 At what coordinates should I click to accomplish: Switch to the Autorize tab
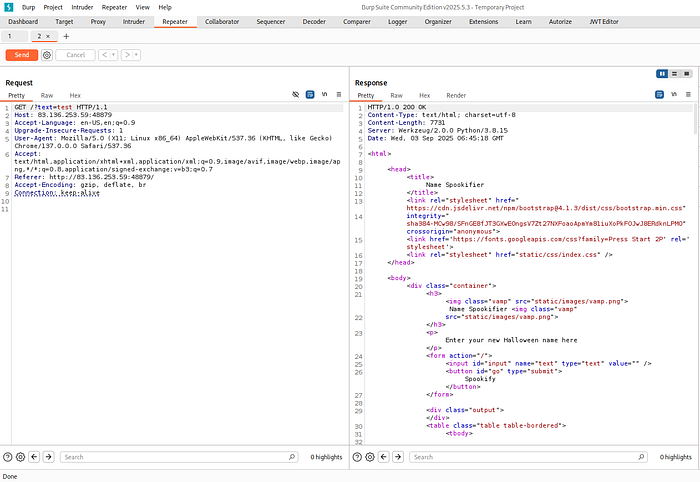[560, 21]
